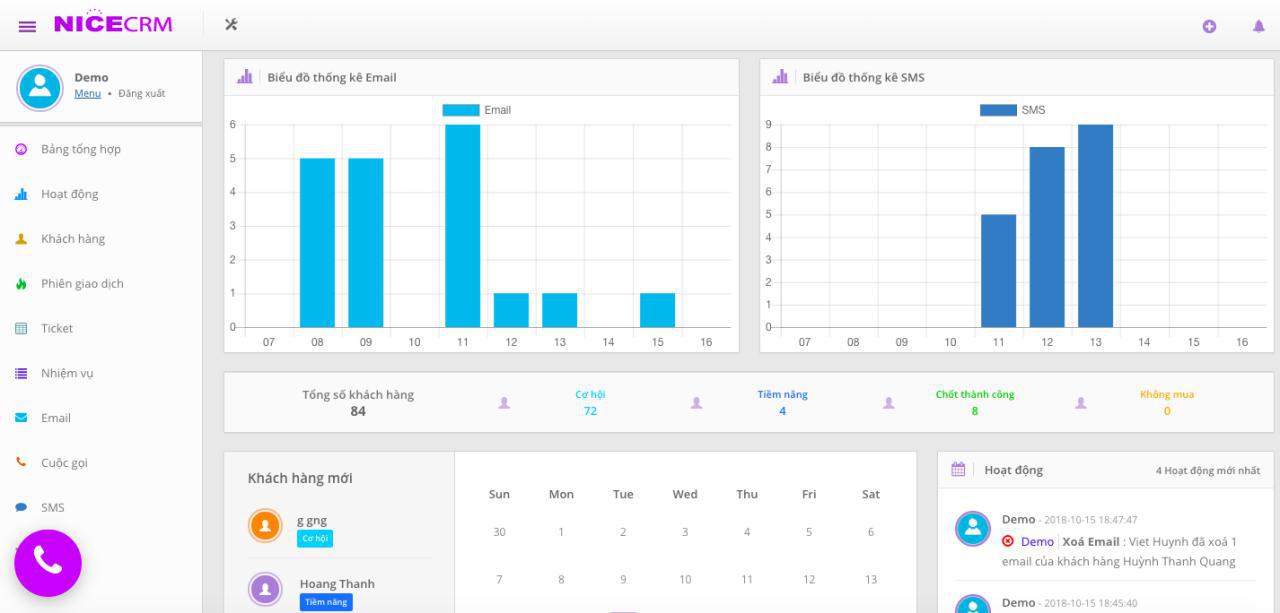Click the person icon beside Không mua
This screenshot has height=613, width=1280.
pos(1080,403)
